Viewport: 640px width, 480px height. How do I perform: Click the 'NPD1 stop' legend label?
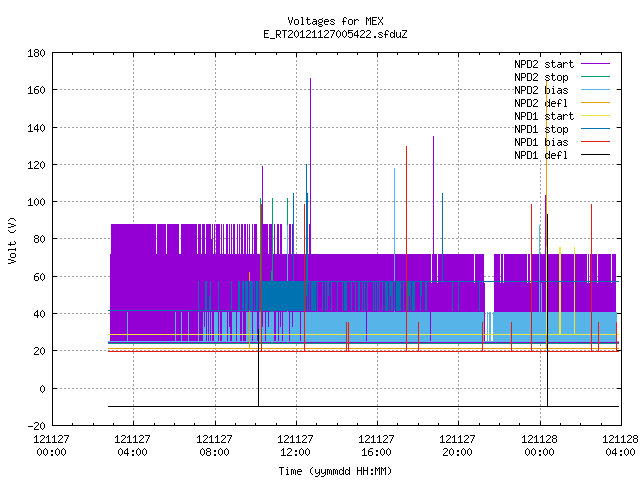point(541,129)
